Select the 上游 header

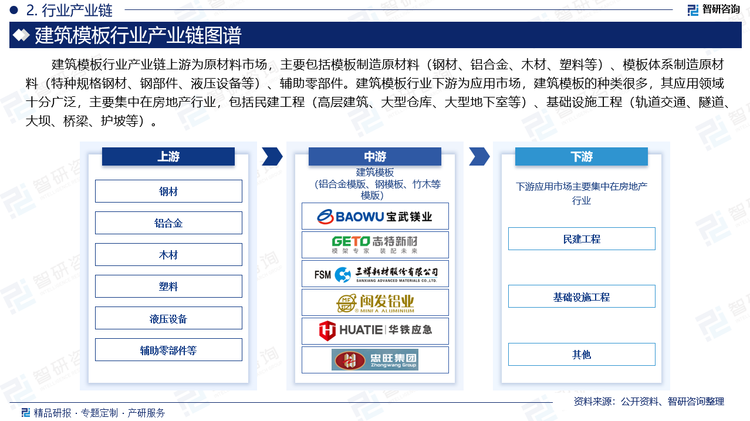(168, 156)
